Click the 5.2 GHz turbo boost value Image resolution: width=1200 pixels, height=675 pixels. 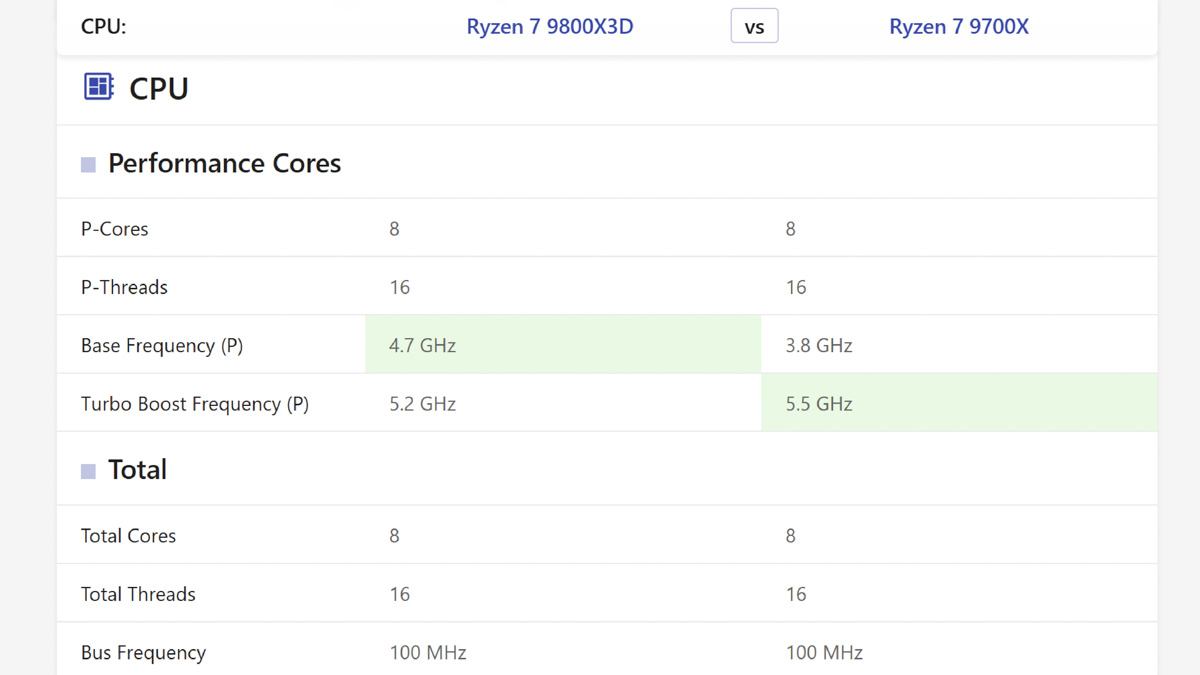423,404
